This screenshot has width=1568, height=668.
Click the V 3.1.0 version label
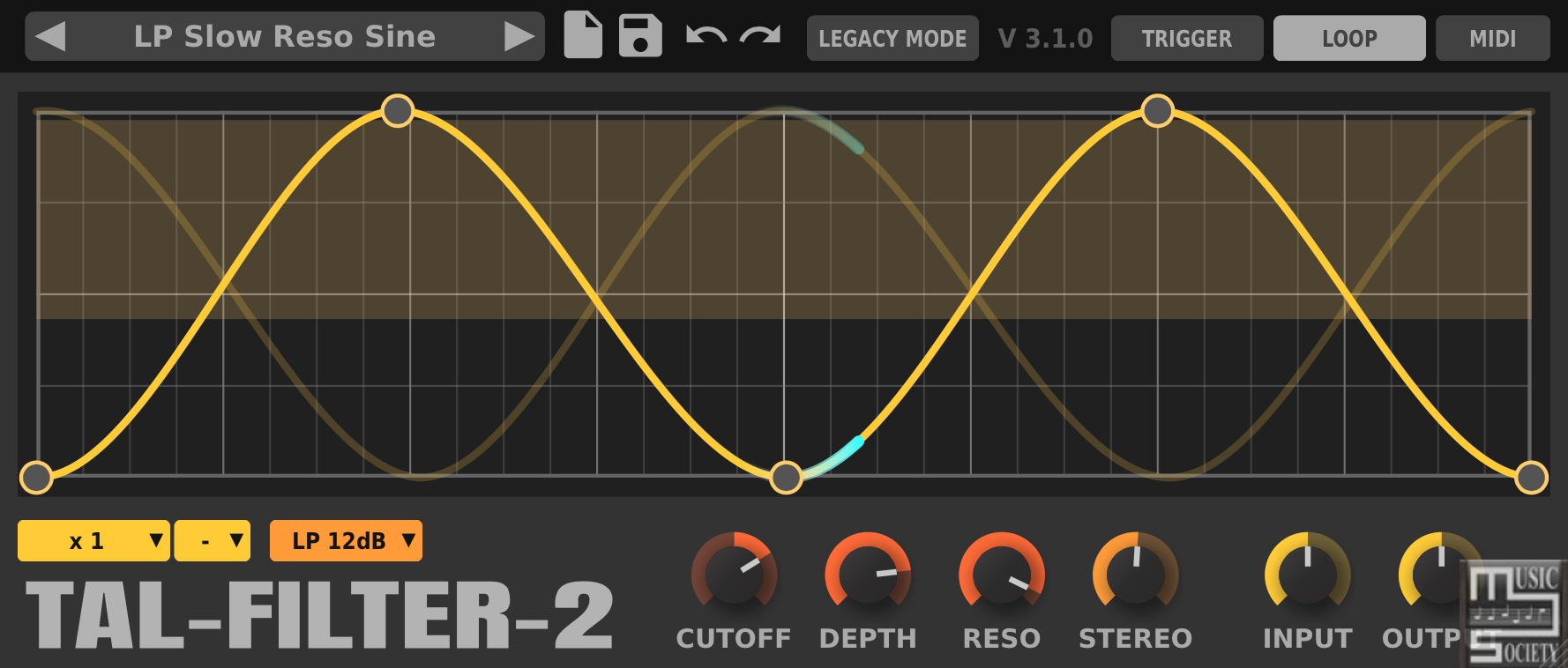(x=1045, y=38)
